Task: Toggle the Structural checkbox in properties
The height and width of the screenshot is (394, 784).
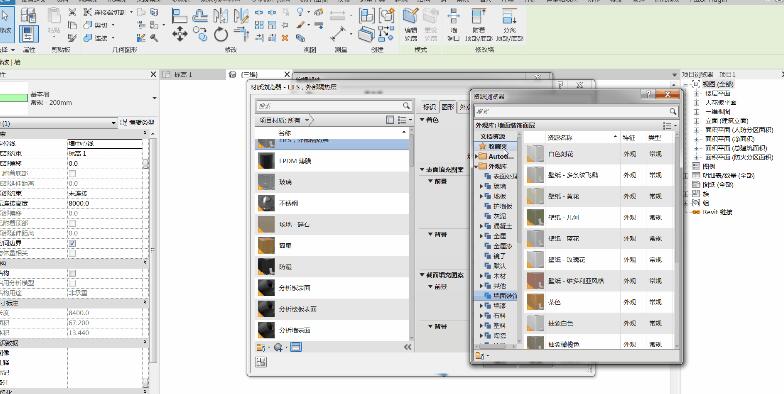Action: coord(72,274)
